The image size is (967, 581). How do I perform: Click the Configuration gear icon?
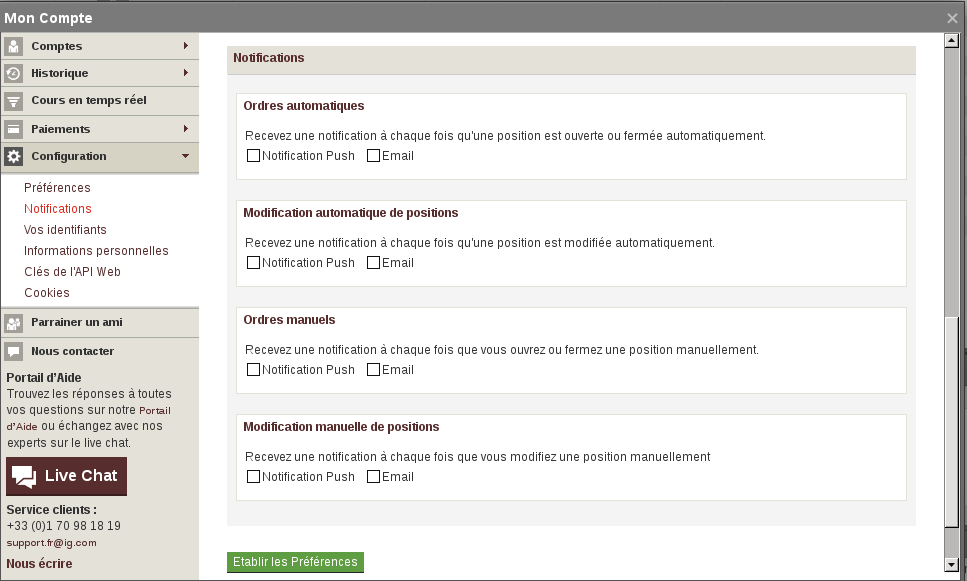coord(14,156)
